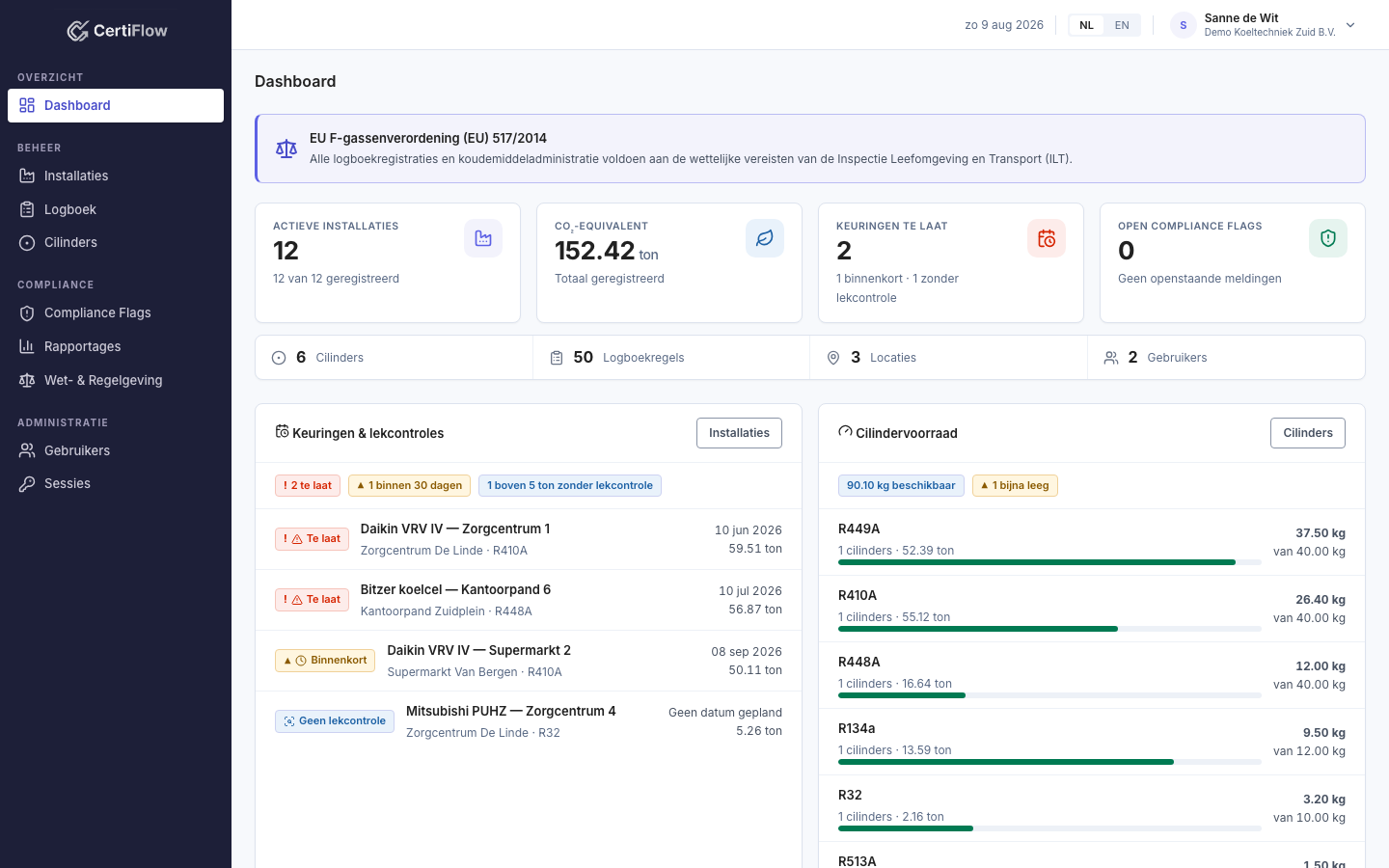Click the user avatar with letter S
1389x868 pixels.
[1184, 25]
